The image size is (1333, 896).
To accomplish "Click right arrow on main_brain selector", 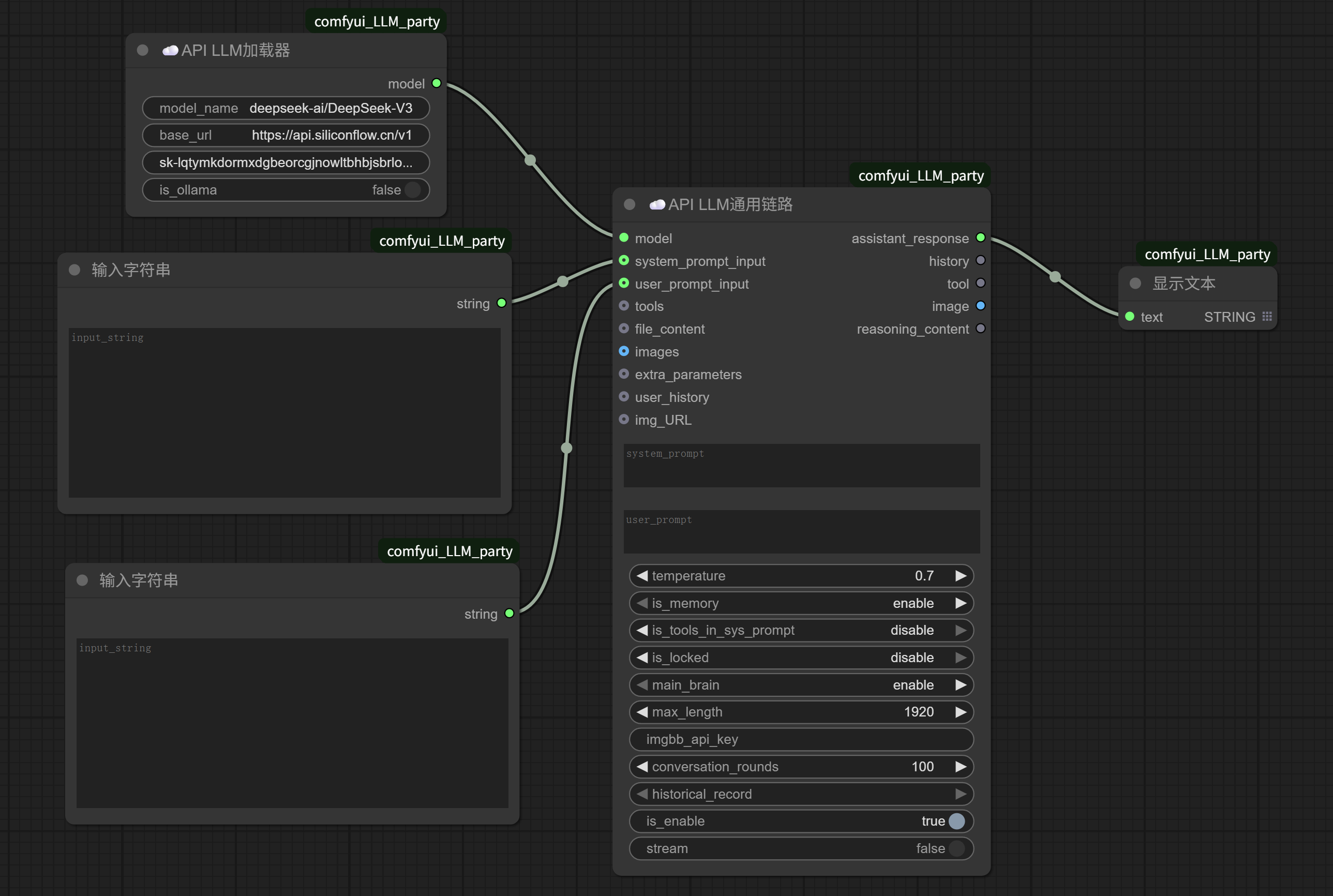I will pos(961,684).
